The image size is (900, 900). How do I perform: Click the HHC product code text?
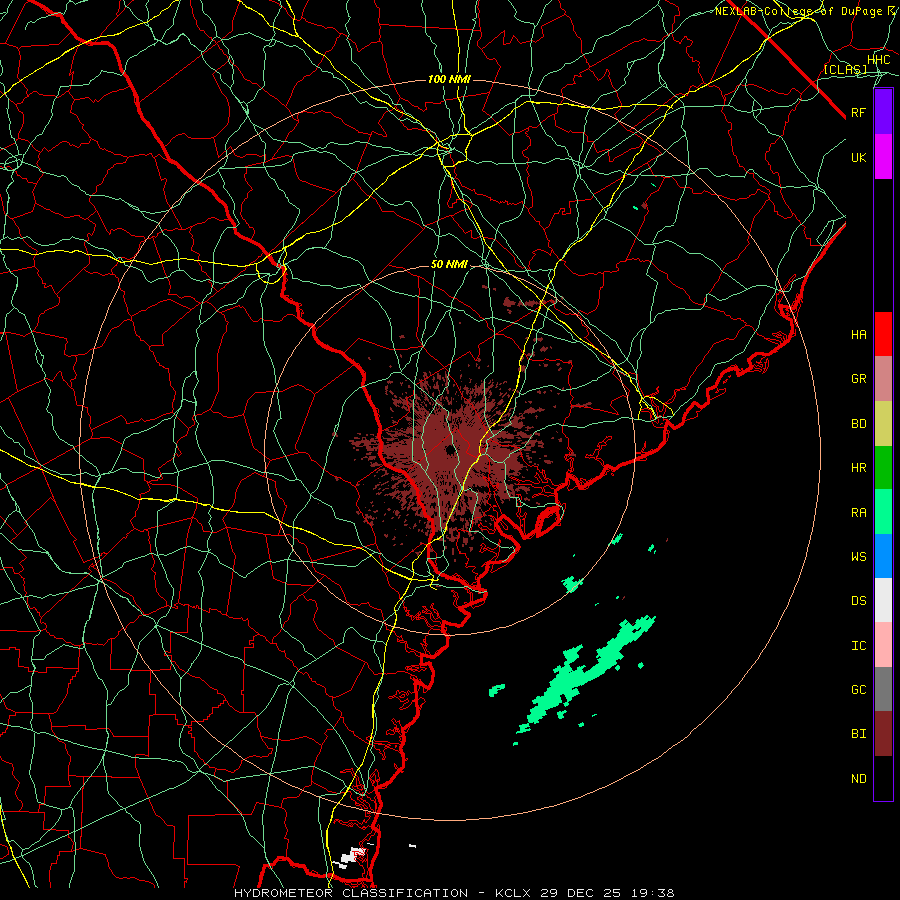tap(878, 60)
